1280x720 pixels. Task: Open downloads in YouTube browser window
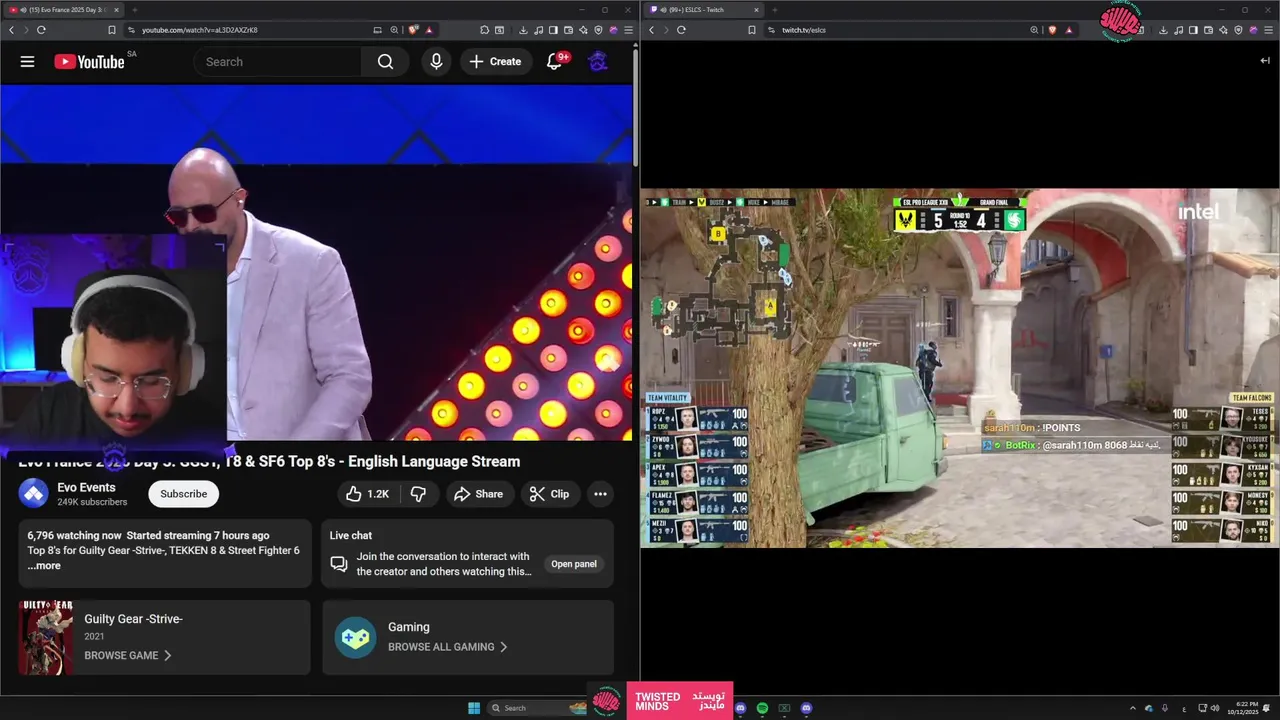coord(523,30)
